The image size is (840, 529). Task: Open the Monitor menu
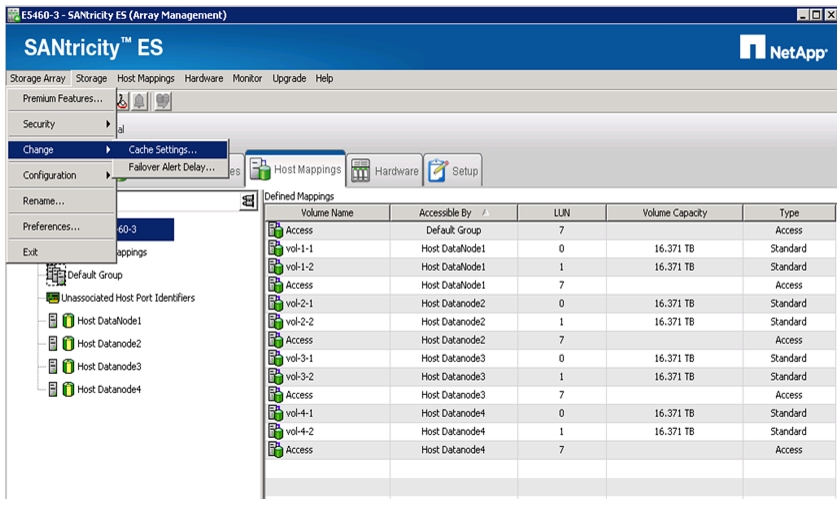(247, 78)
